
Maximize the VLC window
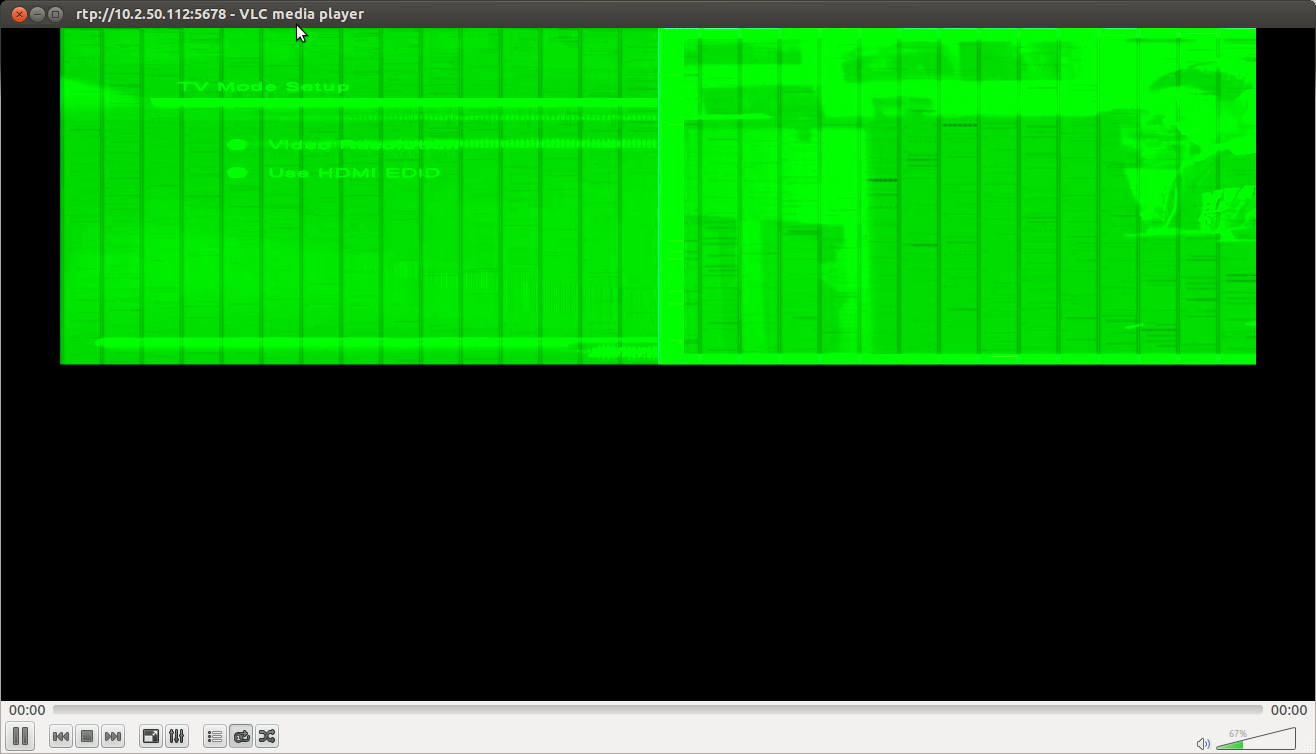(55, 14)
